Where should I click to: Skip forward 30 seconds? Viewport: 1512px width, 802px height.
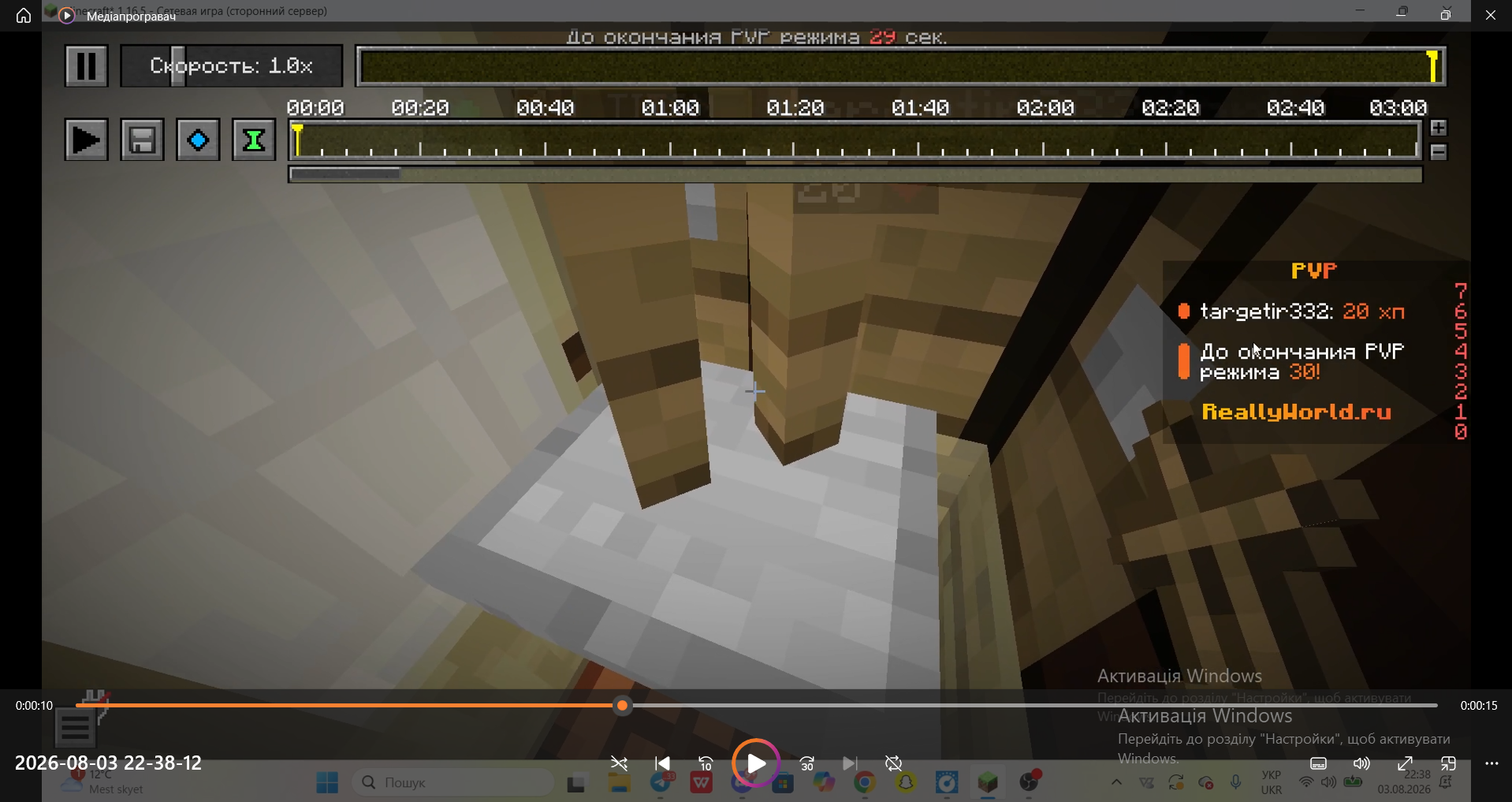pos(807,763)
